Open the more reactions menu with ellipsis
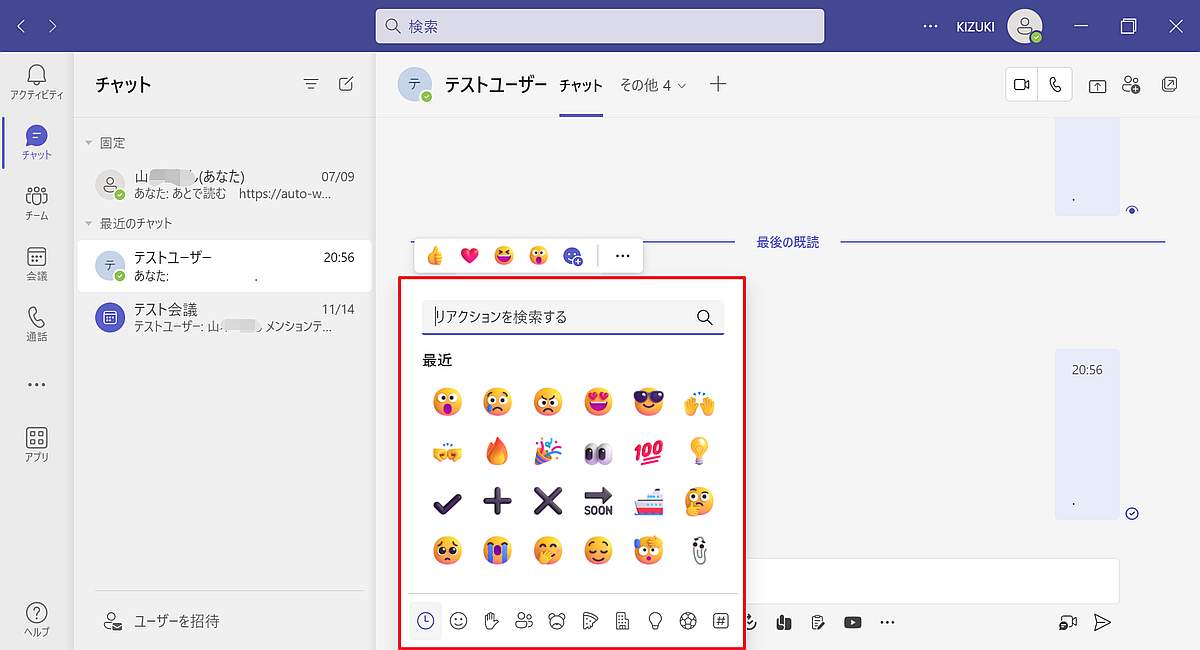This screenshot has width=1200, height=650. 621,255
